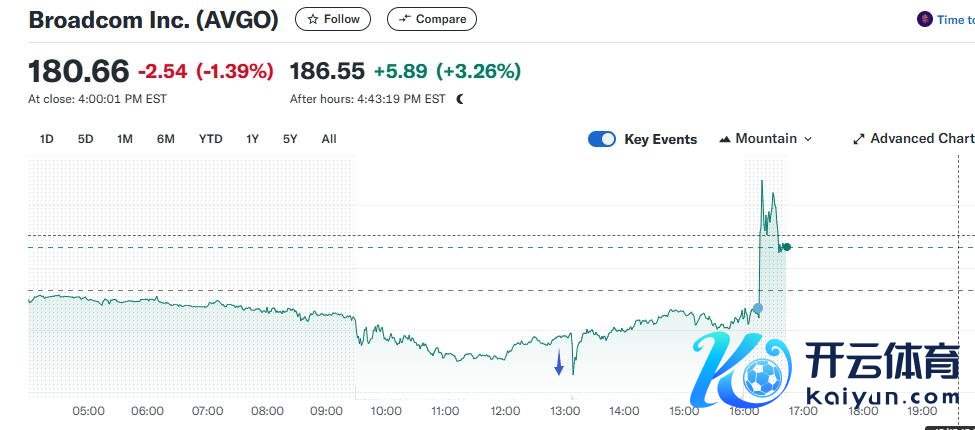Click the Advanced Chart expand arrows icon
The height and width of the screenshot is (430, 975).
[858, 139]
